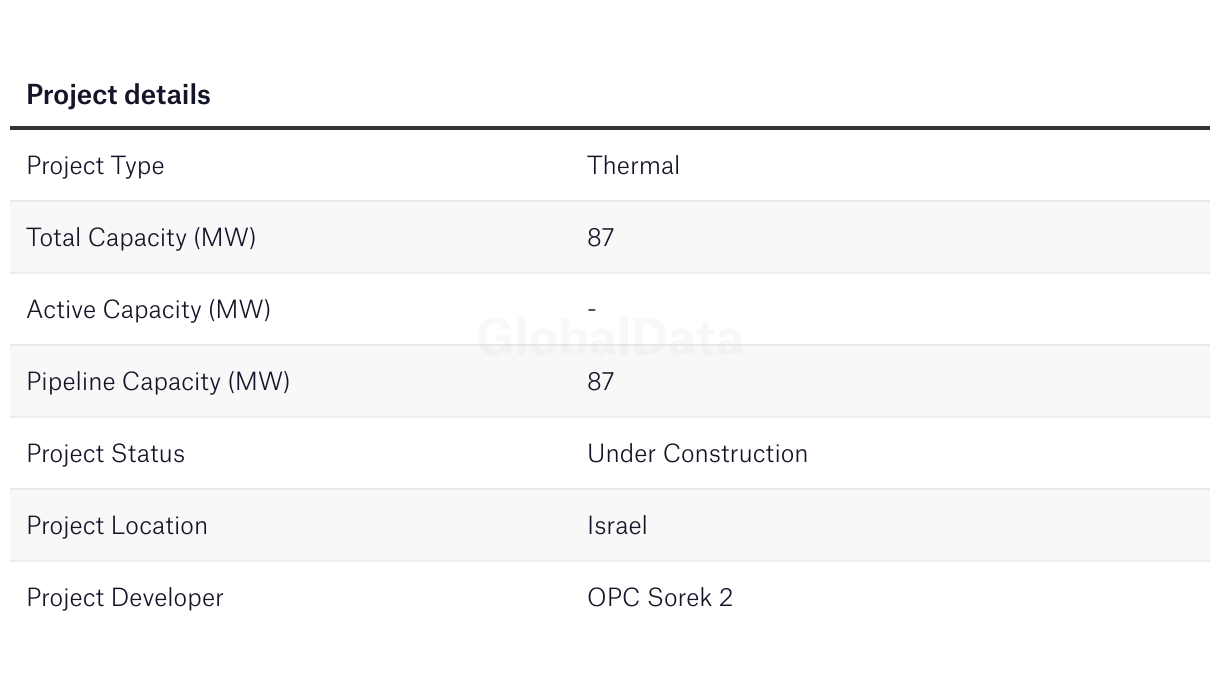Click the Pipeline Capacity value 87

click(x=600, y=382)
